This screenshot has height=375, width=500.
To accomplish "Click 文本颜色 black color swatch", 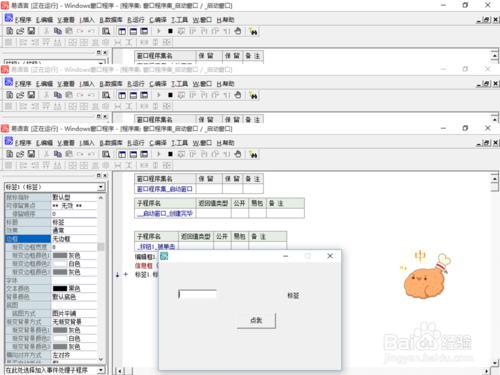I will tap(60, 289).
